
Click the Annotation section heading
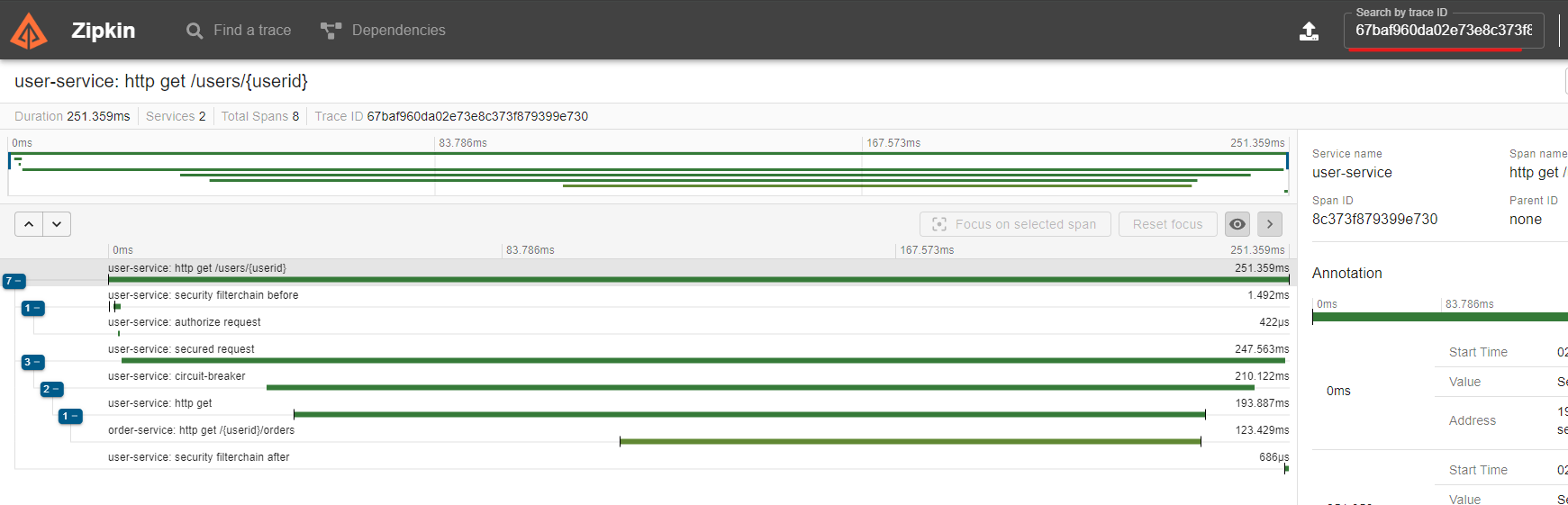tap(1346, 273)
